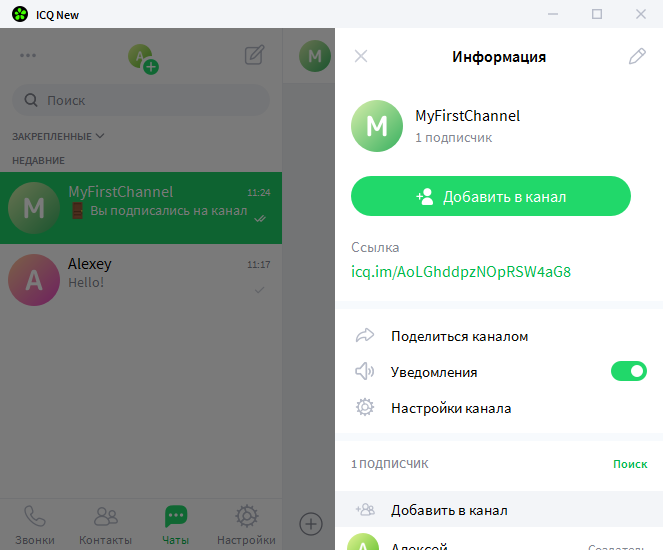This screenshot has height=550, width=663.
Task: Click Поиск in subscribers section
Action: (630, 464)
